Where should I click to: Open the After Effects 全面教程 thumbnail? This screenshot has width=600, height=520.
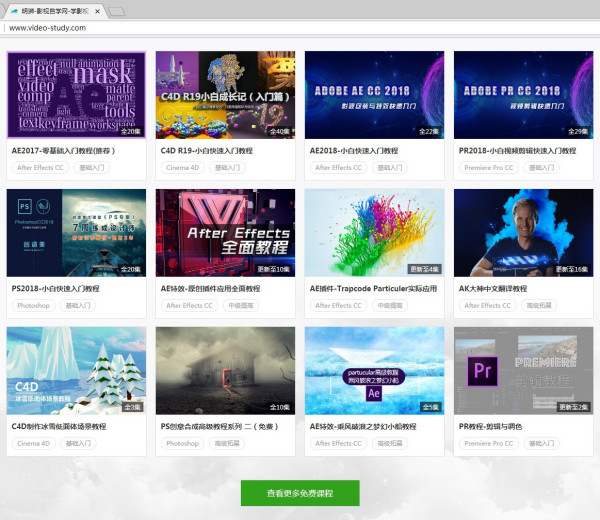225,233
